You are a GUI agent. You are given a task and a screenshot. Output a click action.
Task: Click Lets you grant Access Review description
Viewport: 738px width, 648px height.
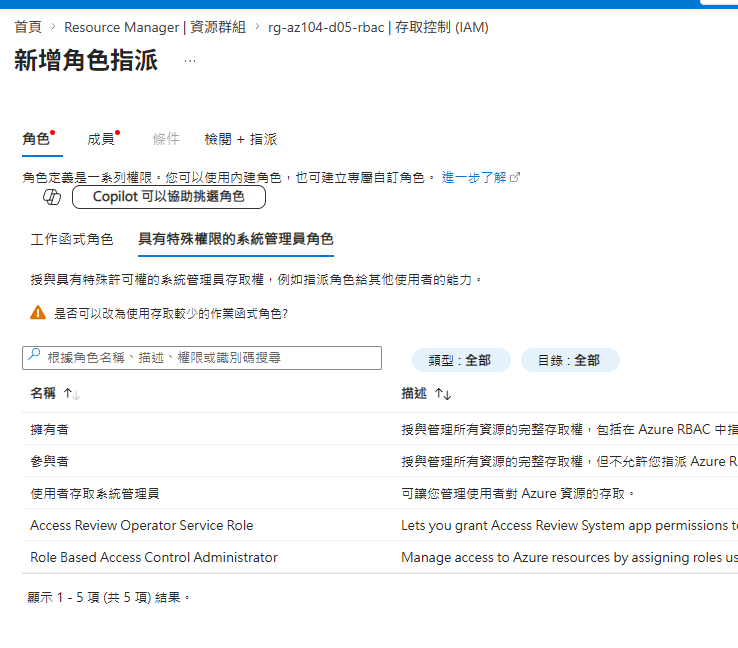(570, 526)
